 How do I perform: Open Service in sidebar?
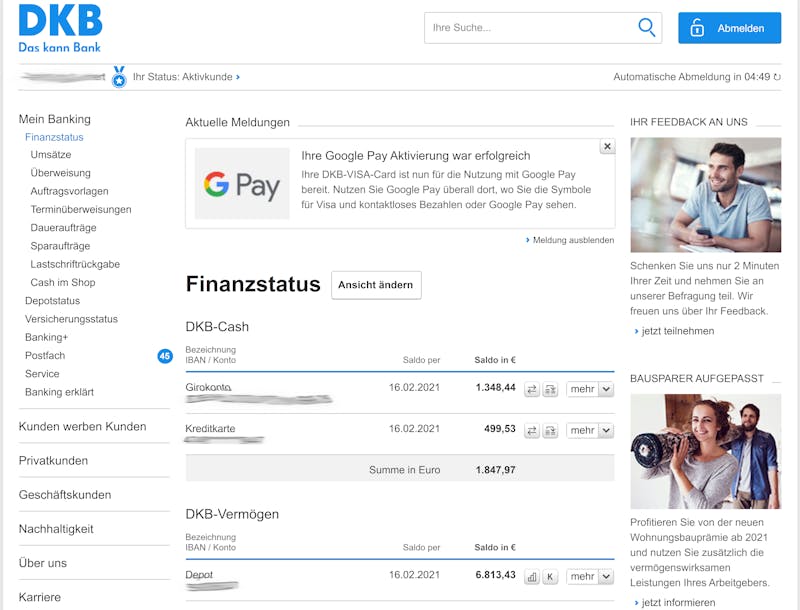pyautogui.click(x=42, y=374)
